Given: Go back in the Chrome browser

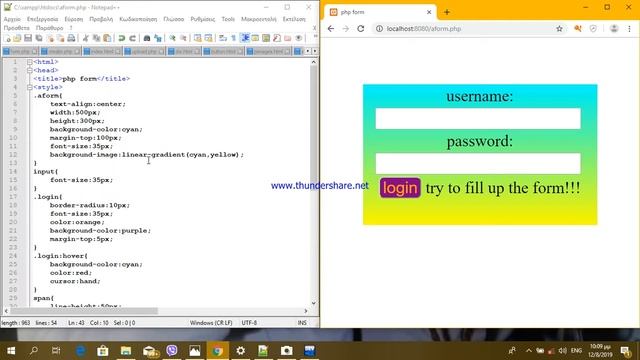Looking at the screenshot, I should pos(331,29).
